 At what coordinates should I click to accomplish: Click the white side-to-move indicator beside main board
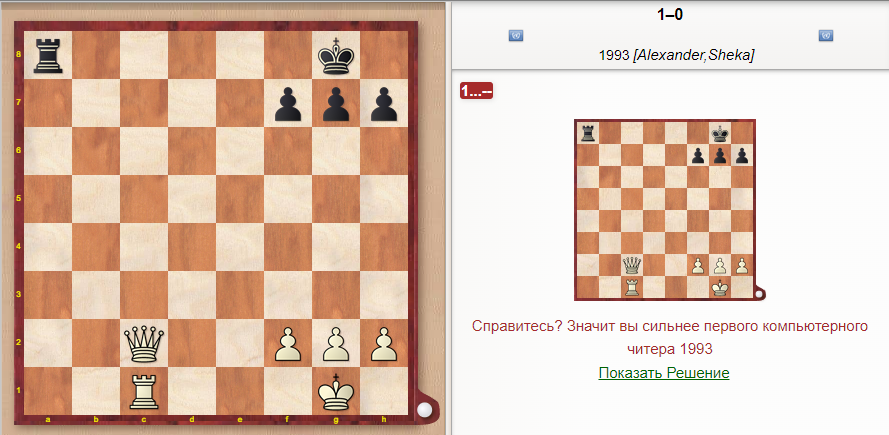click(x=423, y=409)
